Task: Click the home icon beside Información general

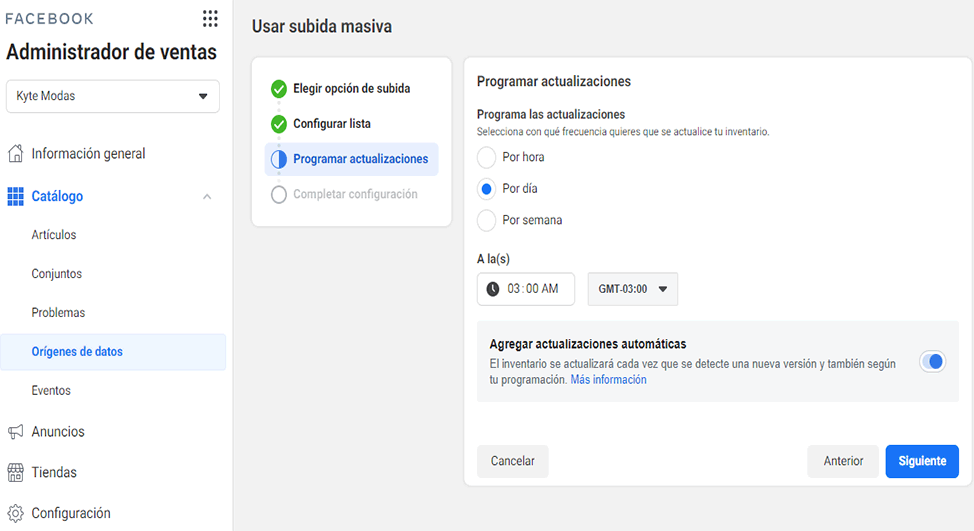Action: coord(16,153)
